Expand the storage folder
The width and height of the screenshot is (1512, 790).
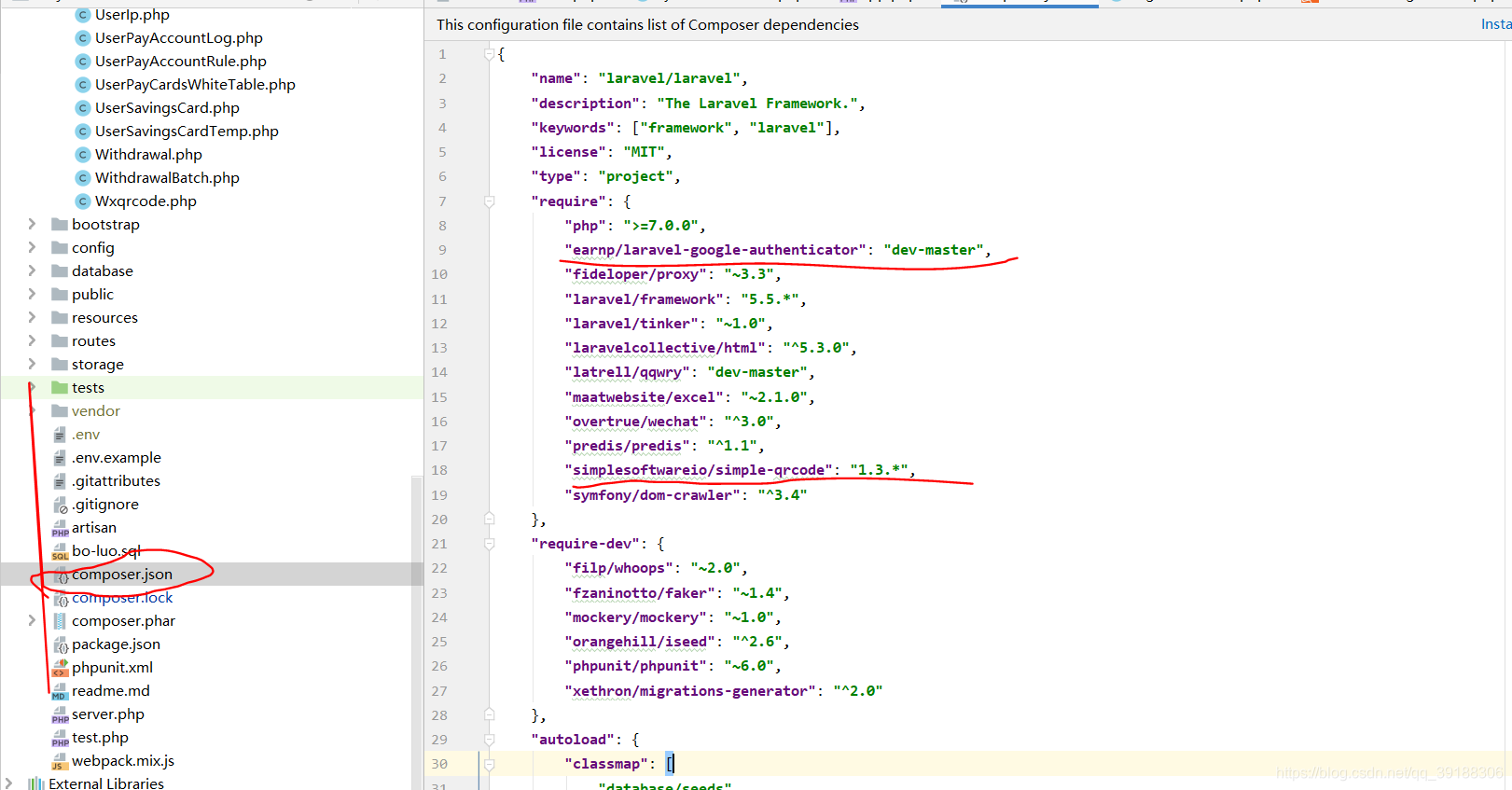click(32, 364)
